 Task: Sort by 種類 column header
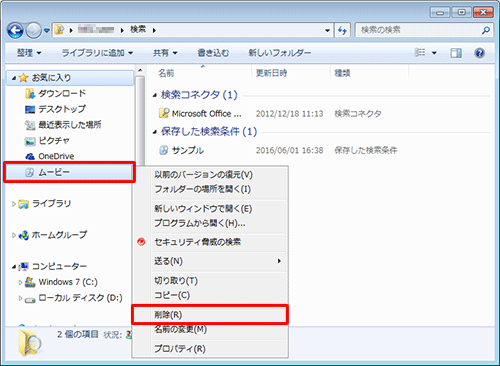(342, 73)
